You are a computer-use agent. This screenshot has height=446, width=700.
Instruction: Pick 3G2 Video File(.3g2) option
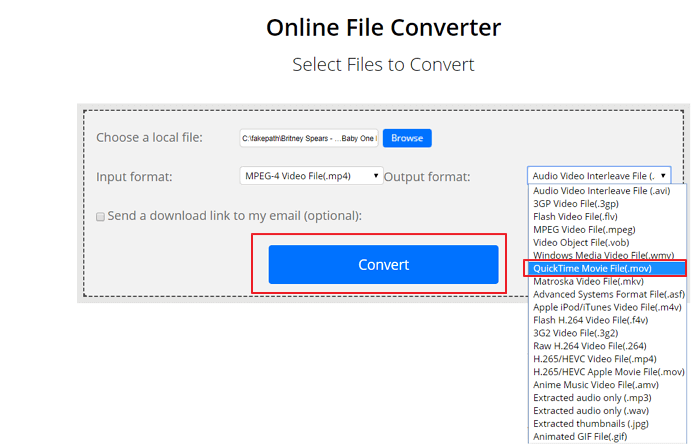point(607,333)
